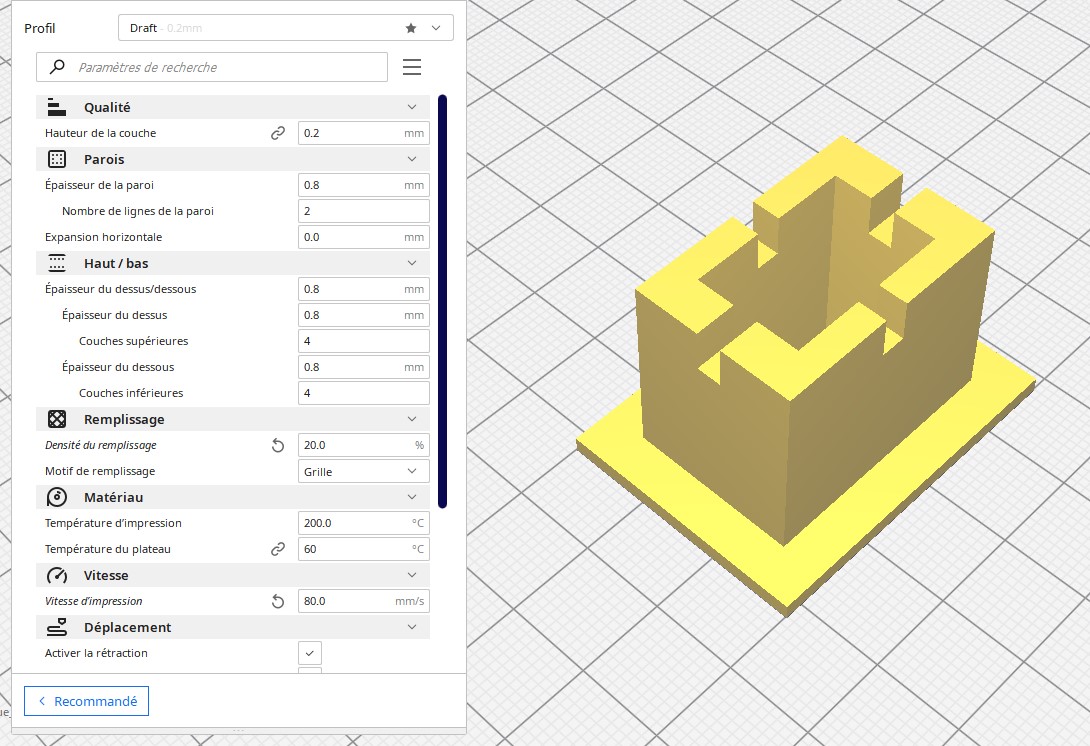Image resolution: width=1090 pixels, height=746 pixels.
Task: Click the Remplissage section header label
Action: (124, 419)
